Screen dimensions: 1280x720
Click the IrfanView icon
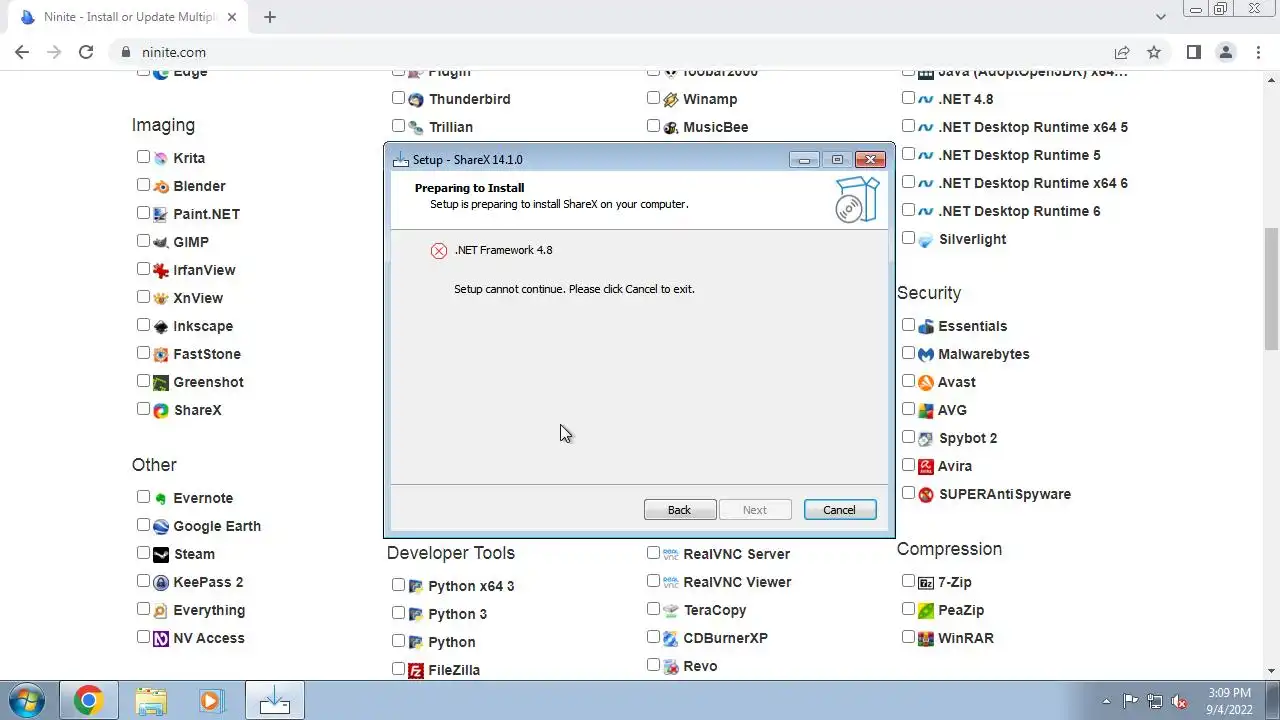[x=161, y=270]
